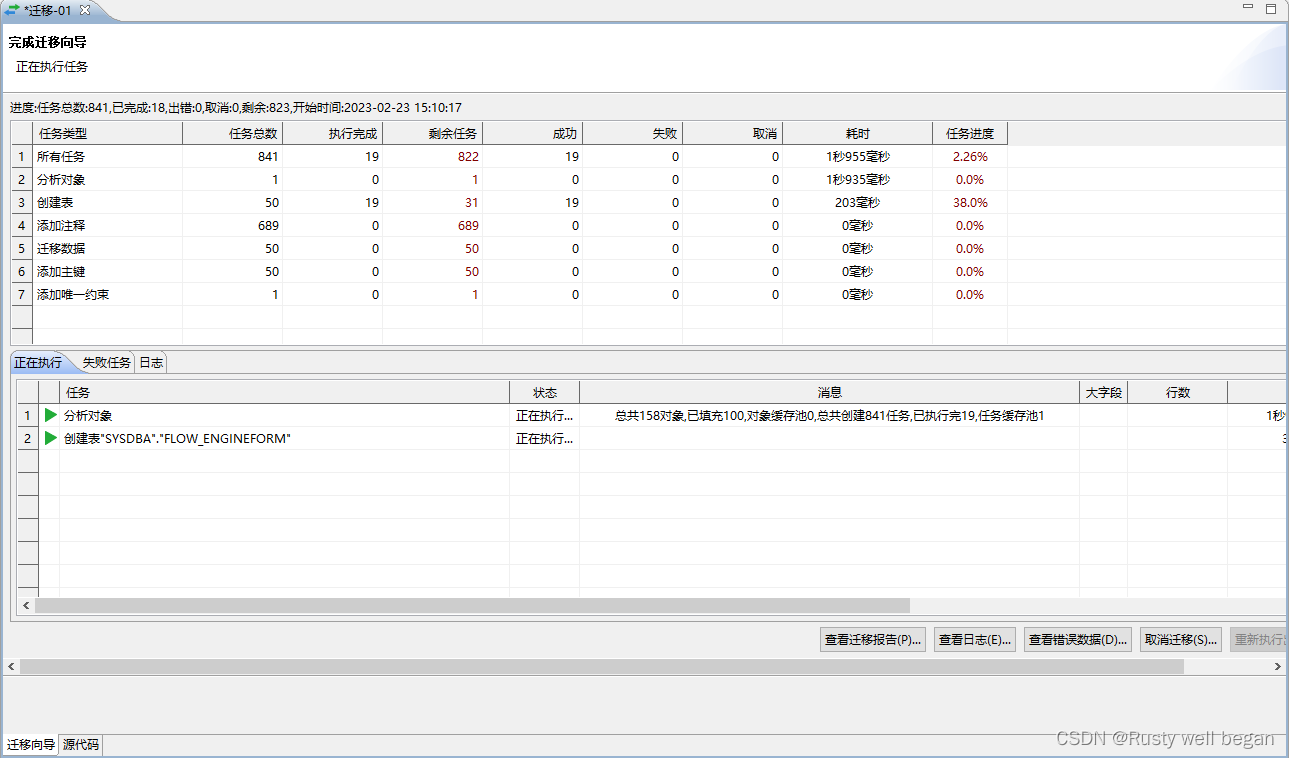
Task: Click the 203毫秒 duration cell
Action: 858,203
